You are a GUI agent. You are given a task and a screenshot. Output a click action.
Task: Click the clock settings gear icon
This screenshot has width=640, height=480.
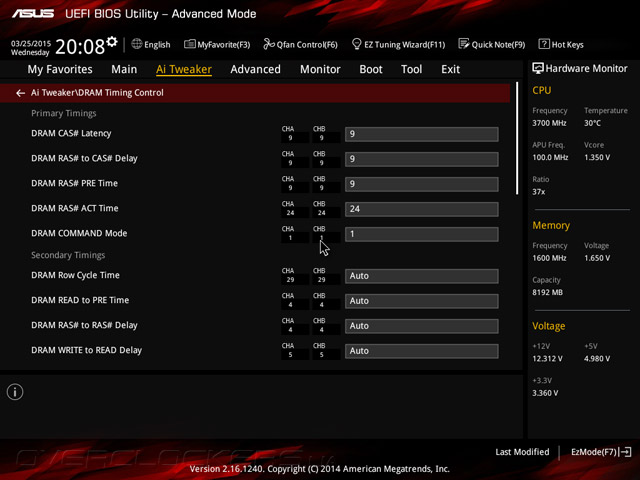[x=112, y=42]
